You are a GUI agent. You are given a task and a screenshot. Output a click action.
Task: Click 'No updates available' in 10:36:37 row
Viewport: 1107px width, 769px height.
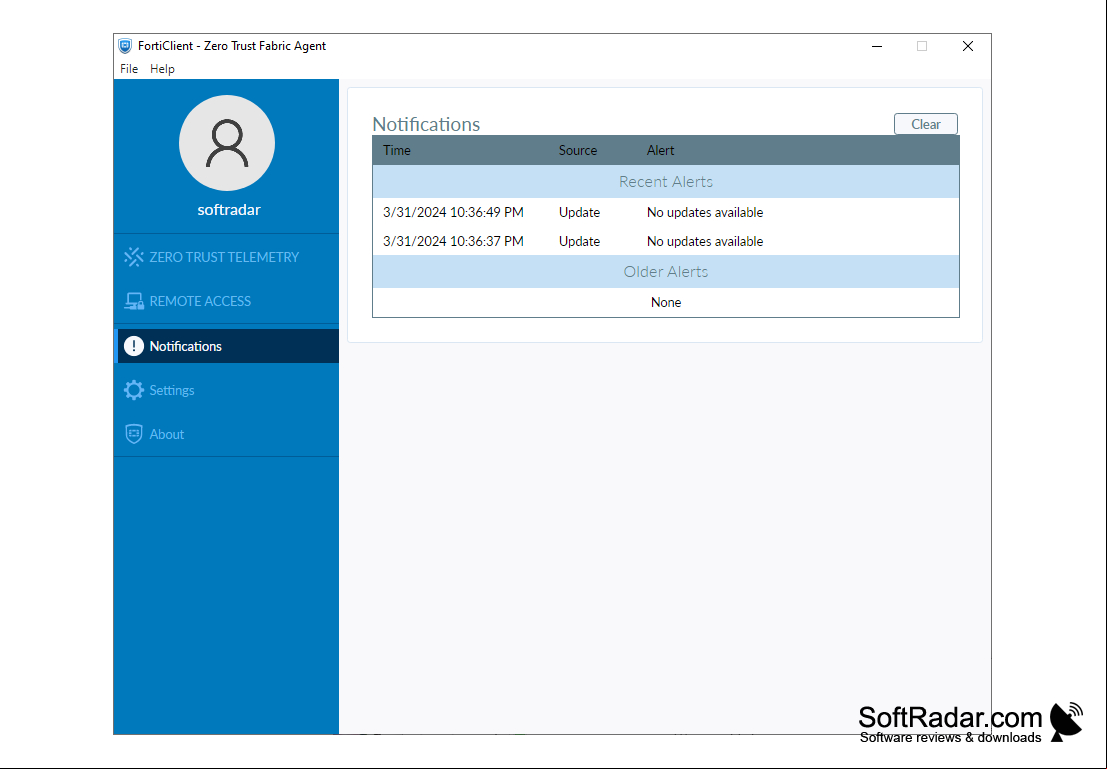coord(705,242)
